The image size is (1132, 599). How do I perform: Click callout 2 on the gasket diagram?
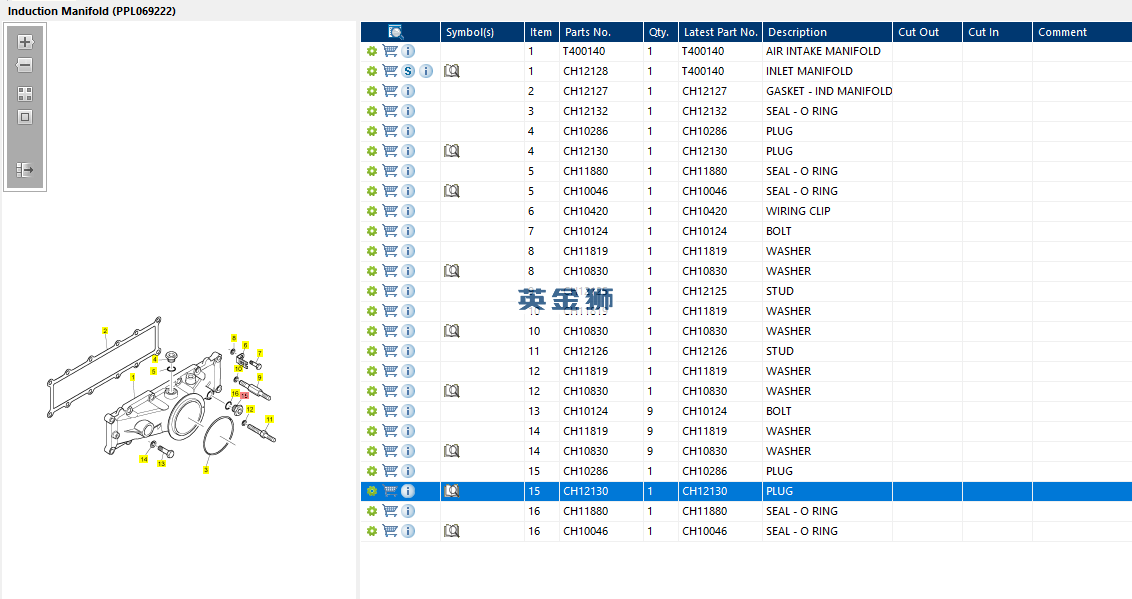pyautogui.click(x=105, y=331)
